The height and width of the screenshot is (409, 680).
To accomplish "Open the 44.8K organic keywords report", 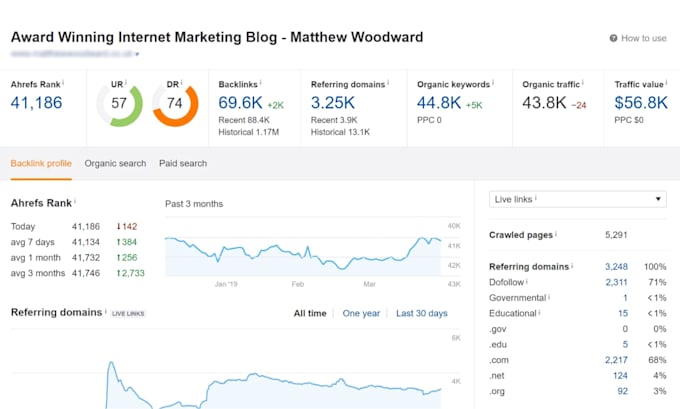I will point(439,103).
